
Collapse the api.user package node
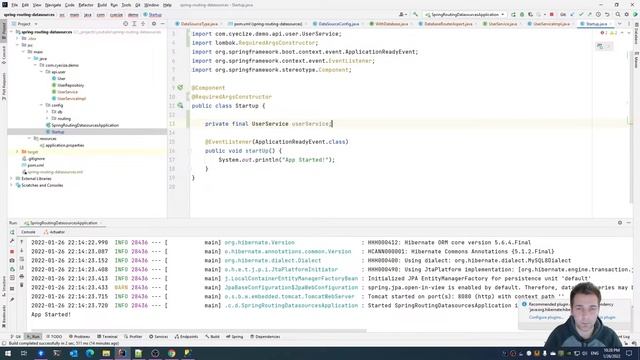(x=41, y=72)
